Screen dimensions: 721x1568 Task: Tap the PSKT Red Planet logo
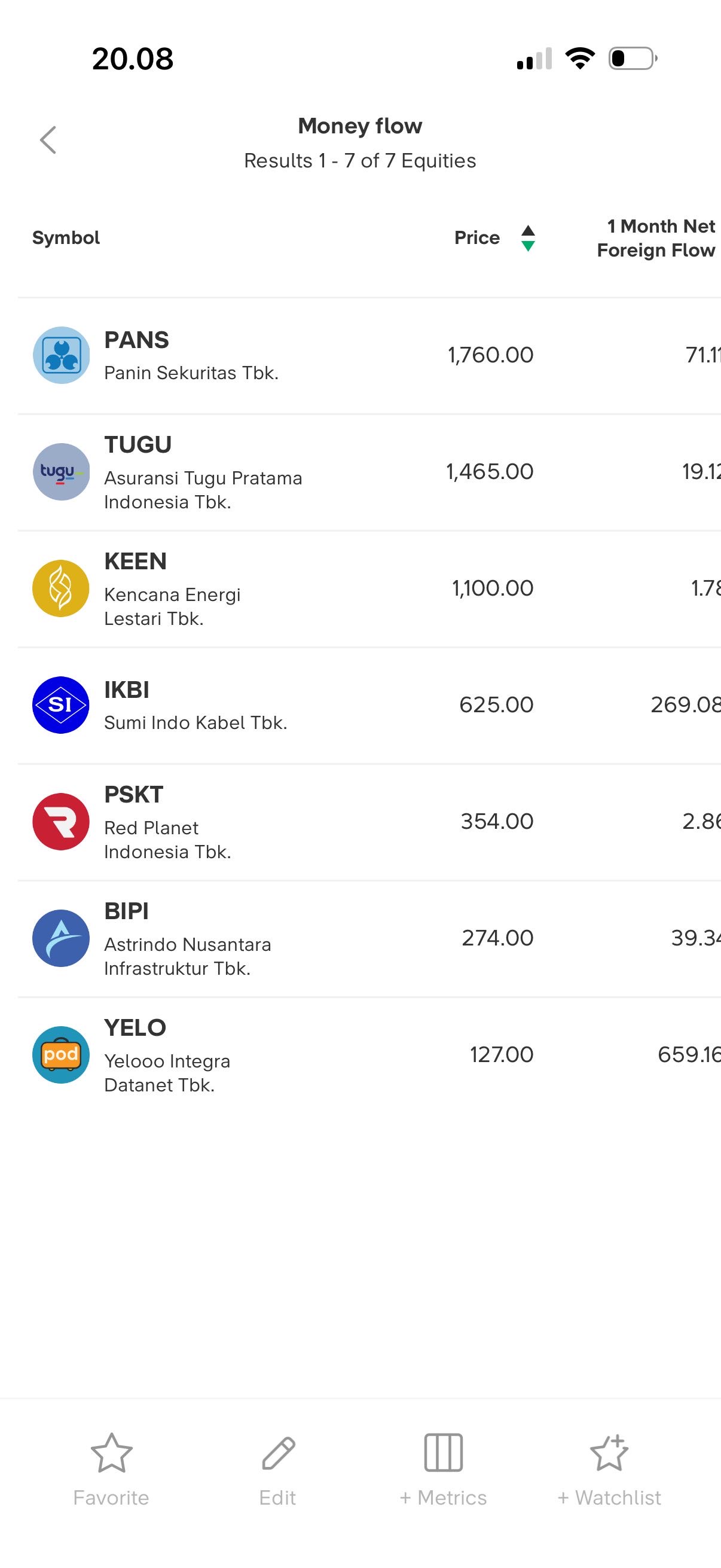61,822
